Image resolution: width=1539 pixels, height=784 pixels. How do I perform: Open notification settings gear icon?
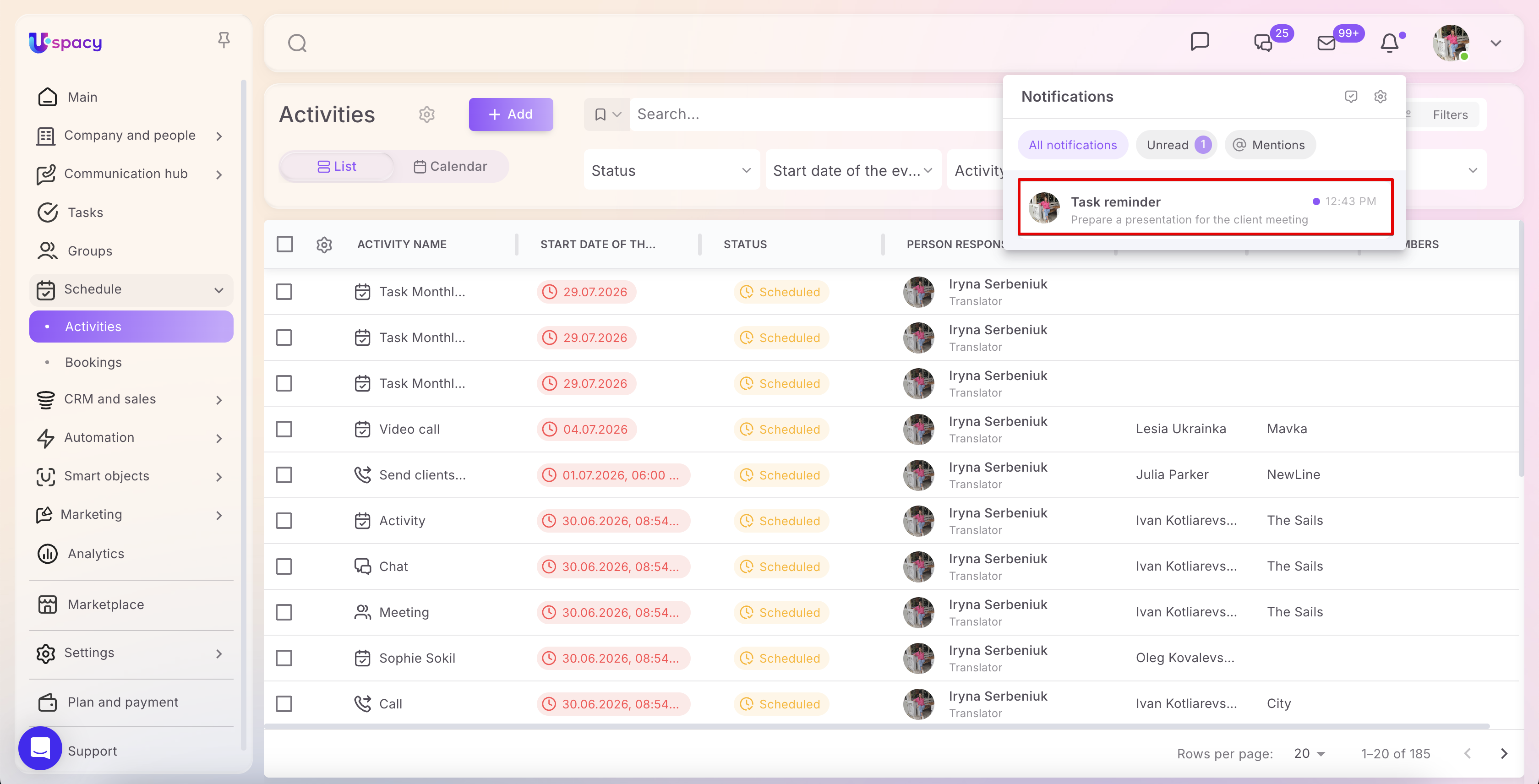1380,97
